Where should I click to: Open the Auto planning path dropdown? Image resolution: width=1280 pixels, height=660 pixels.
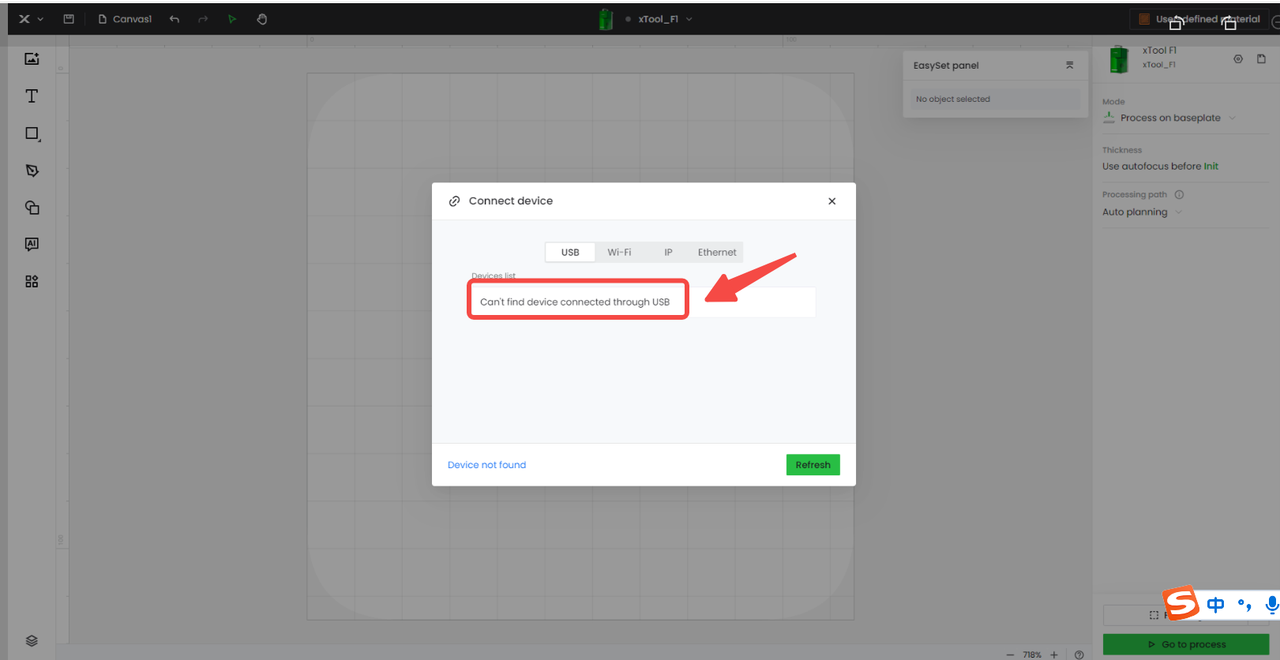(1142, 212)
